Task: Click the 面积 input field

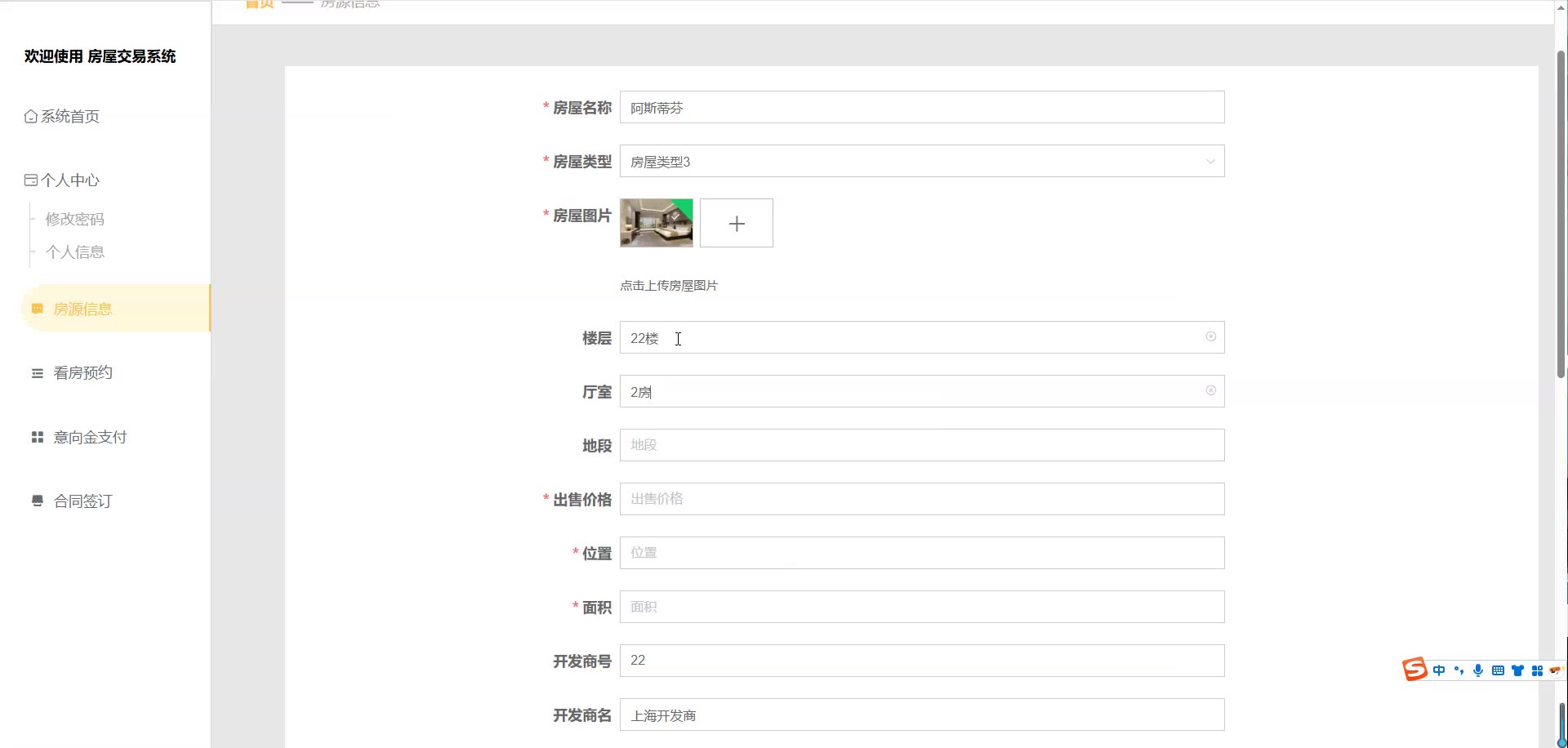Action: coord(922,607)
